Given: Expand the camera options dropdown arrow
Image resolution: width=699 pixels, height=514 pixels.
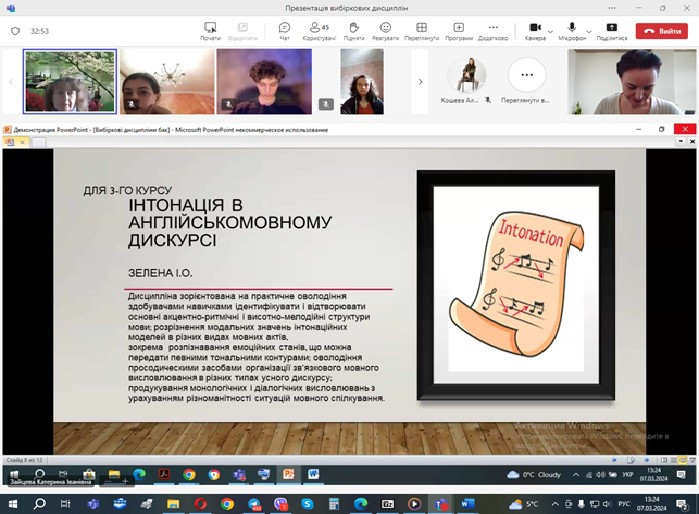Looking at the screenshot, I should point(551,30).
